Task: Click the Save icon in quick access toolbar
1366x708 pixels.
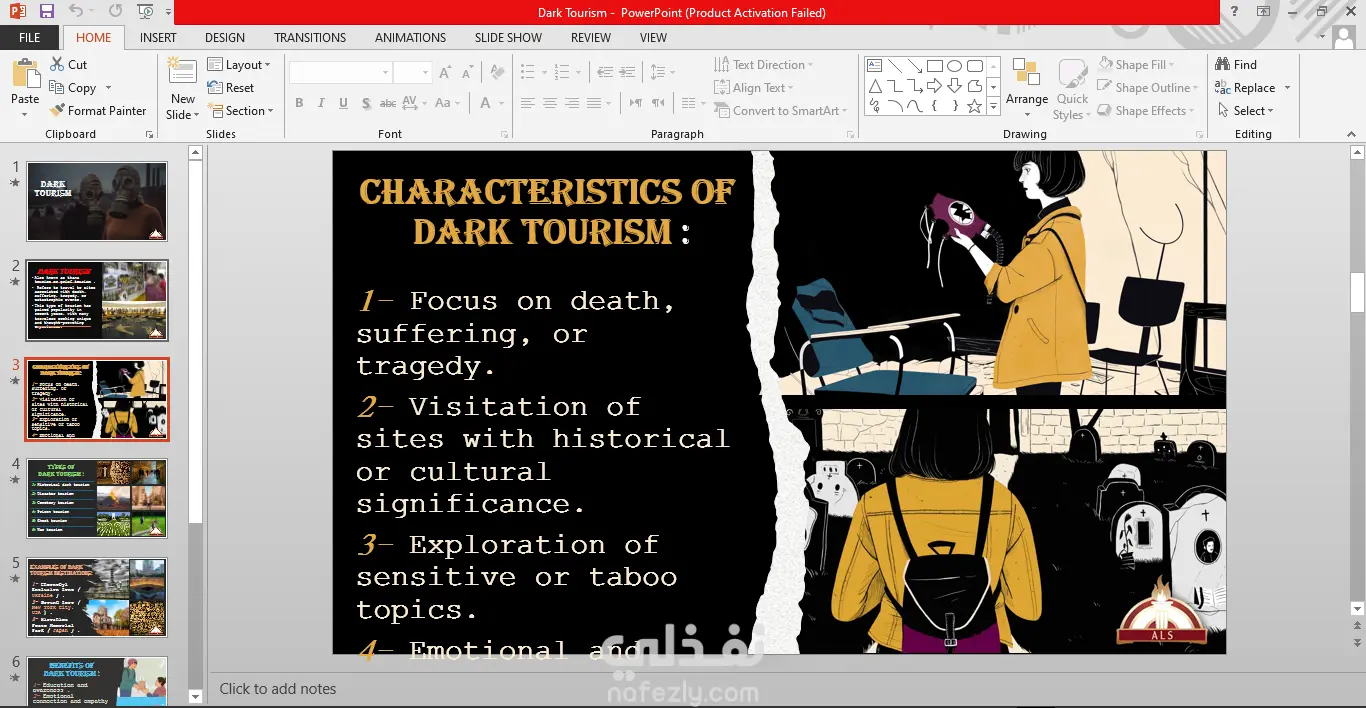Action: 47,12
